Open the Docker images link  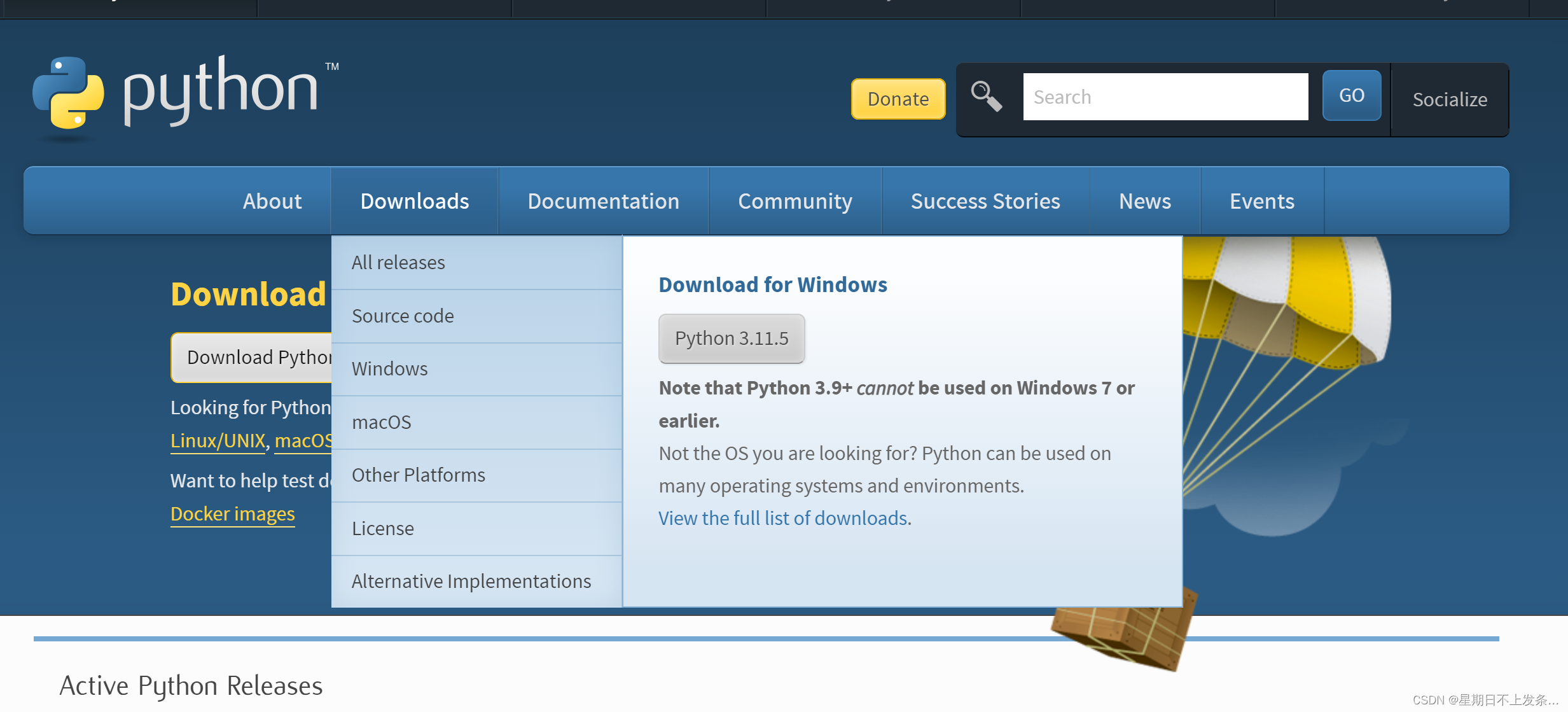233,514
